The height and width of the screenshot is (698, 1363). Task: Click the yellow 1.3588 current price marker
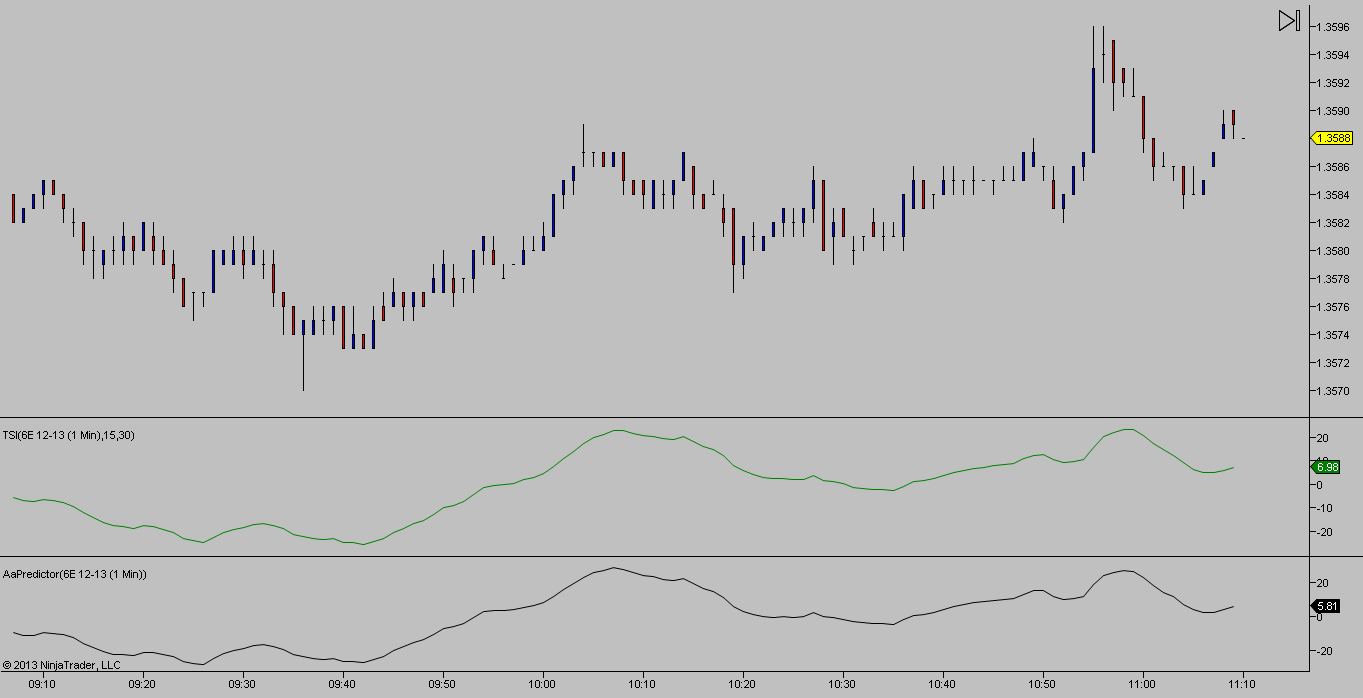click(1332, 138)
